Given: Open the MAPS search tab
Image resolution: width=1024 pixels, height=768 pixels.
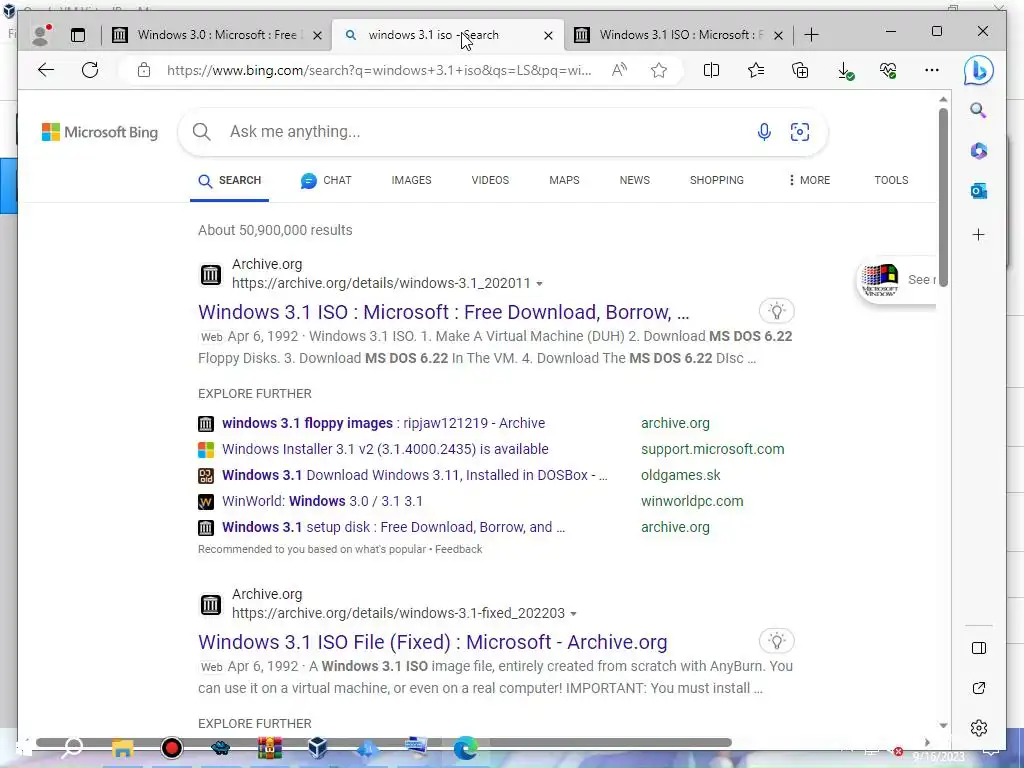Looking at the screenshot, I should [x=564, y=180].
